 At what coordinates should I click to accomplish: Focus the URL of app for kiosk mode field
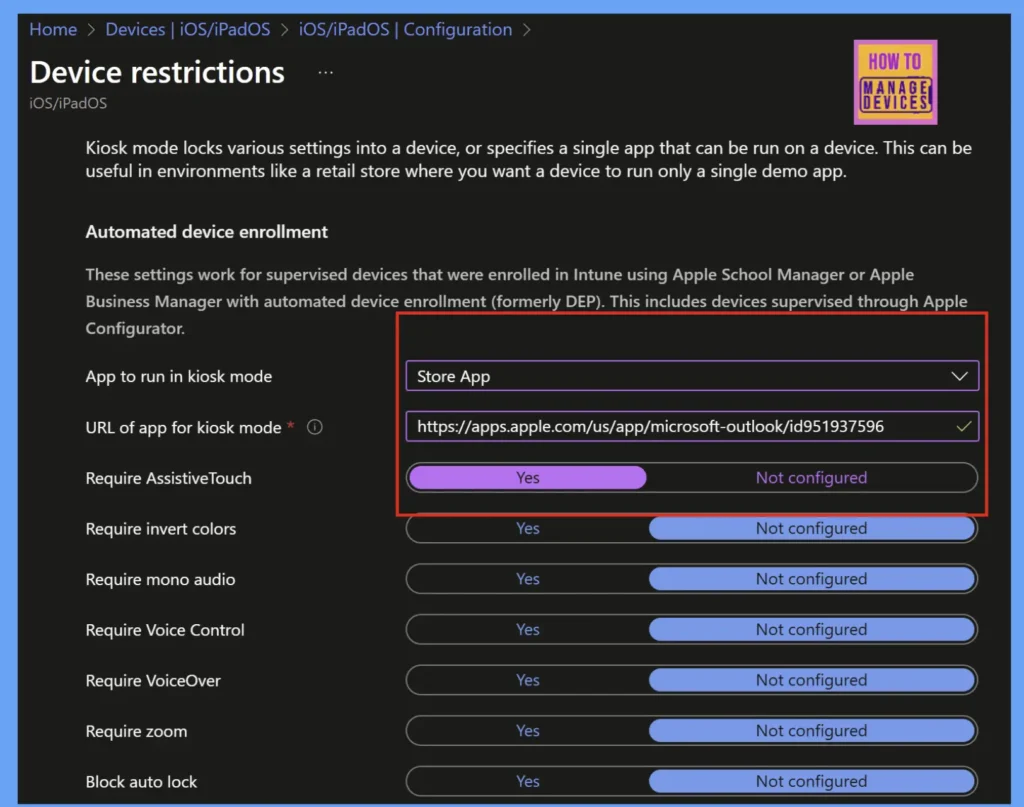pyautogui.click(x=692, y=426)
